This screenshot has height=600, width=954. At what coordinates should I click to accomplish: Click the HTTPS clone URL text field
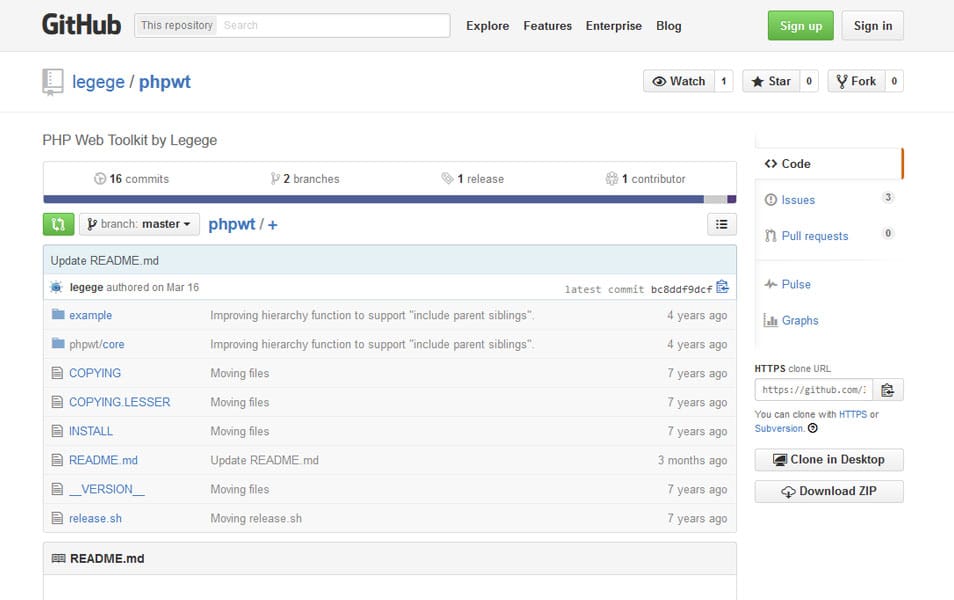(814, 389)
